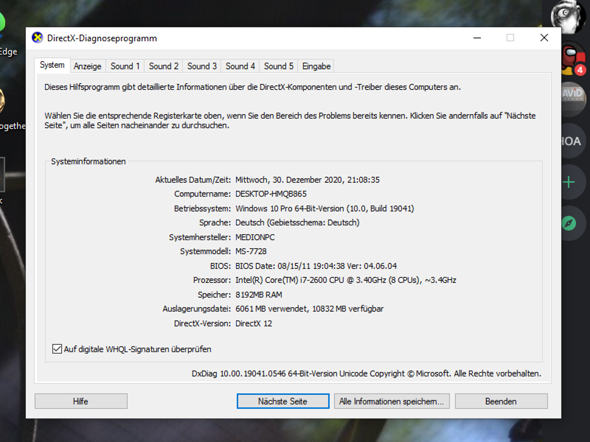
Task: Switch to the Sound 1 tab
Action: coord(125,66)
